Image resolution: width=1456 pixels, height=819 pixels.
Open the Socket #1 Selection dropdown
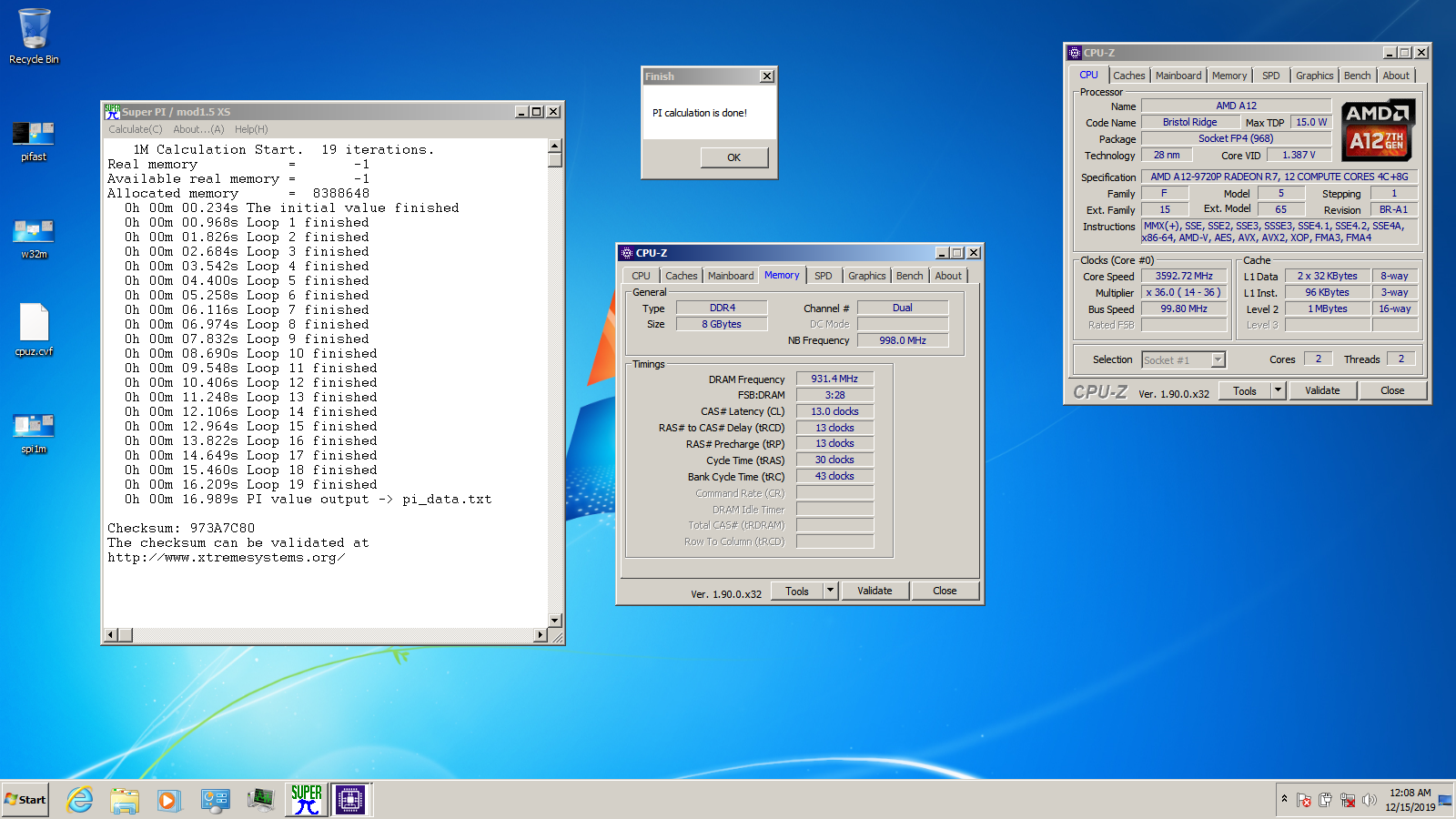pos(1184,360)
